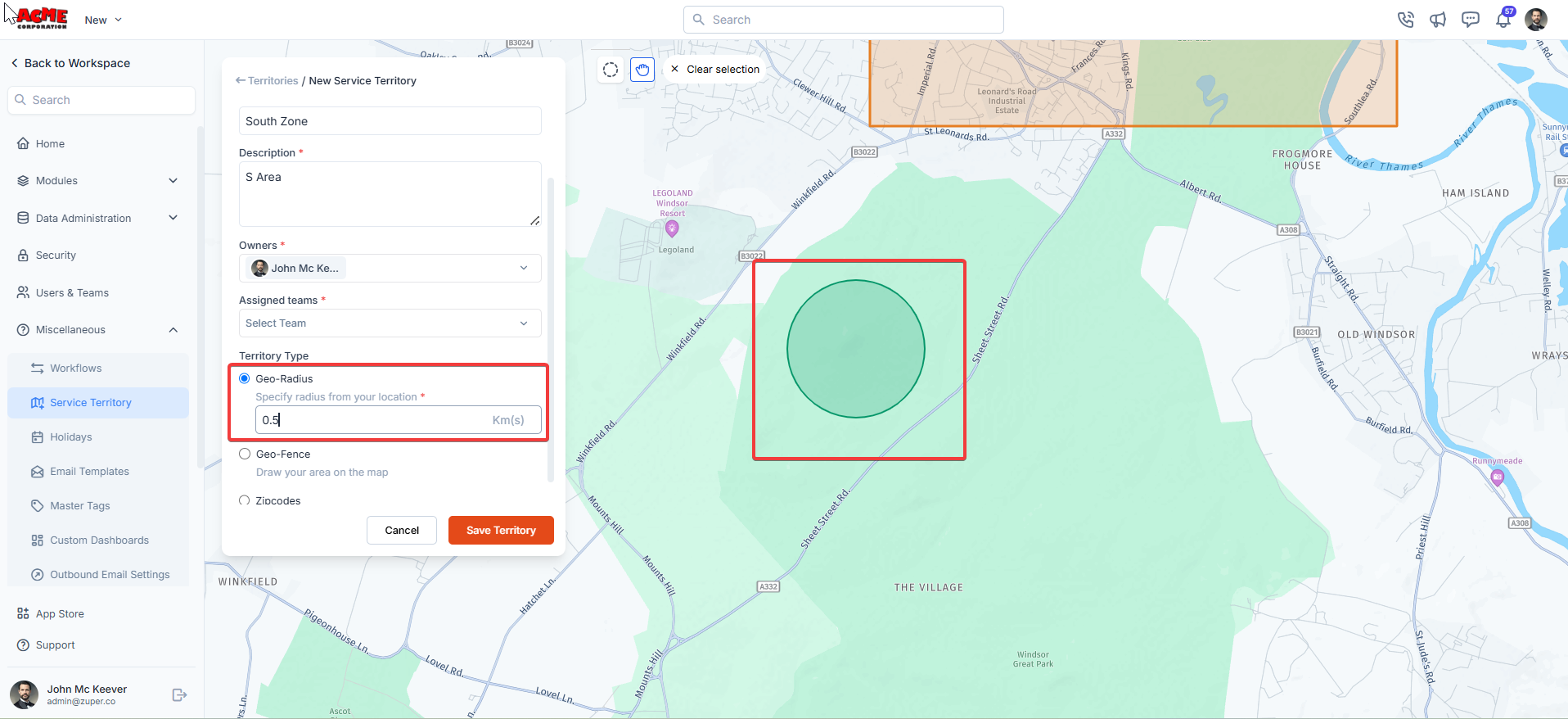This screenshot has height=719, width=1568.
Task: Click the Cancel button
Action: (402, 530)
